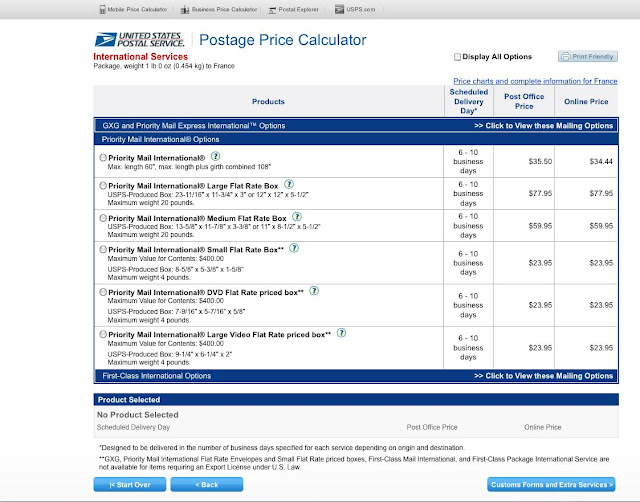Show help for DVD Flat Rate priced box

[313, 291]
